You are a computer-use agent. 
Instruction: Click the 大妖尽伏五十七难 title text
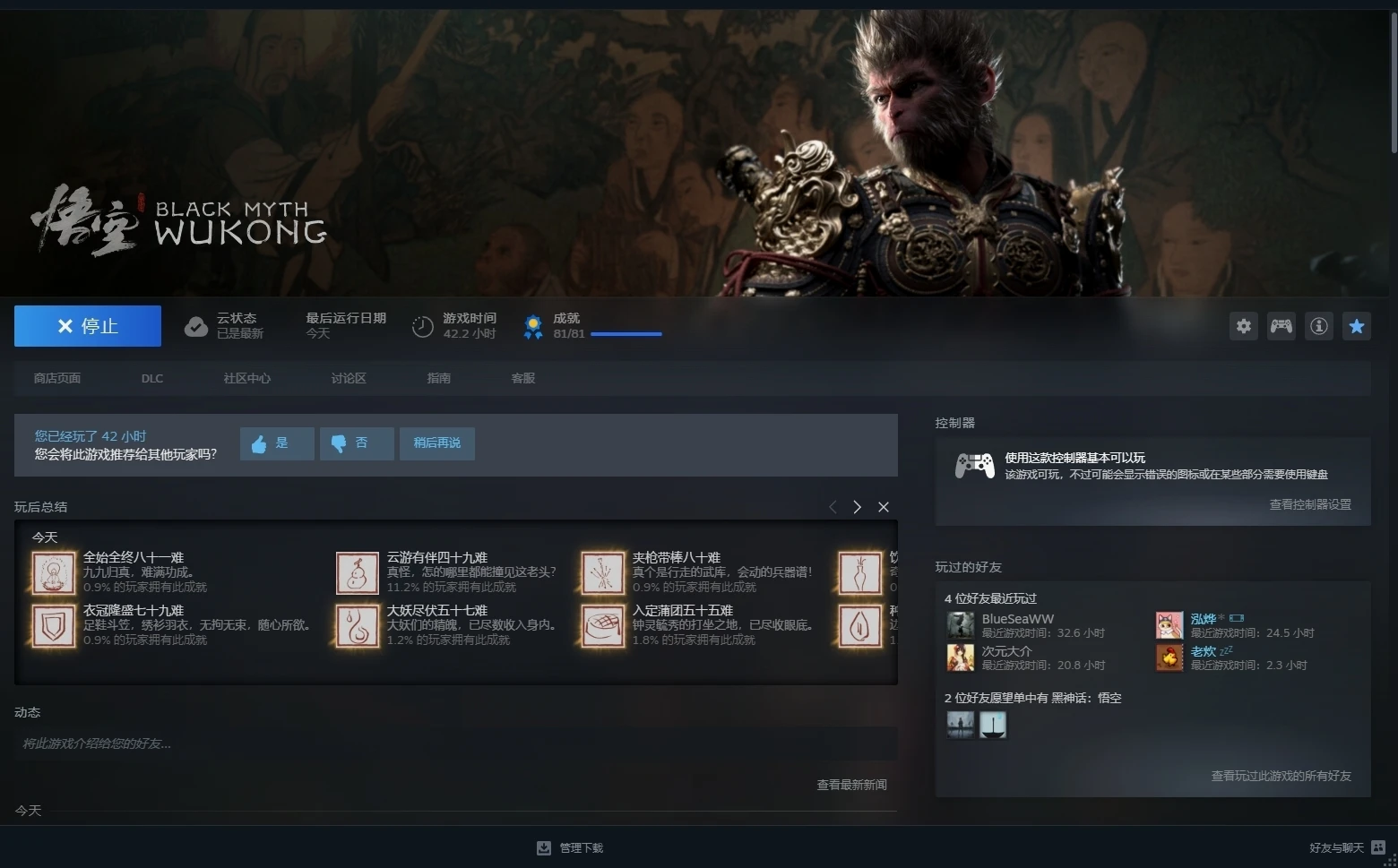click(437, 610)
